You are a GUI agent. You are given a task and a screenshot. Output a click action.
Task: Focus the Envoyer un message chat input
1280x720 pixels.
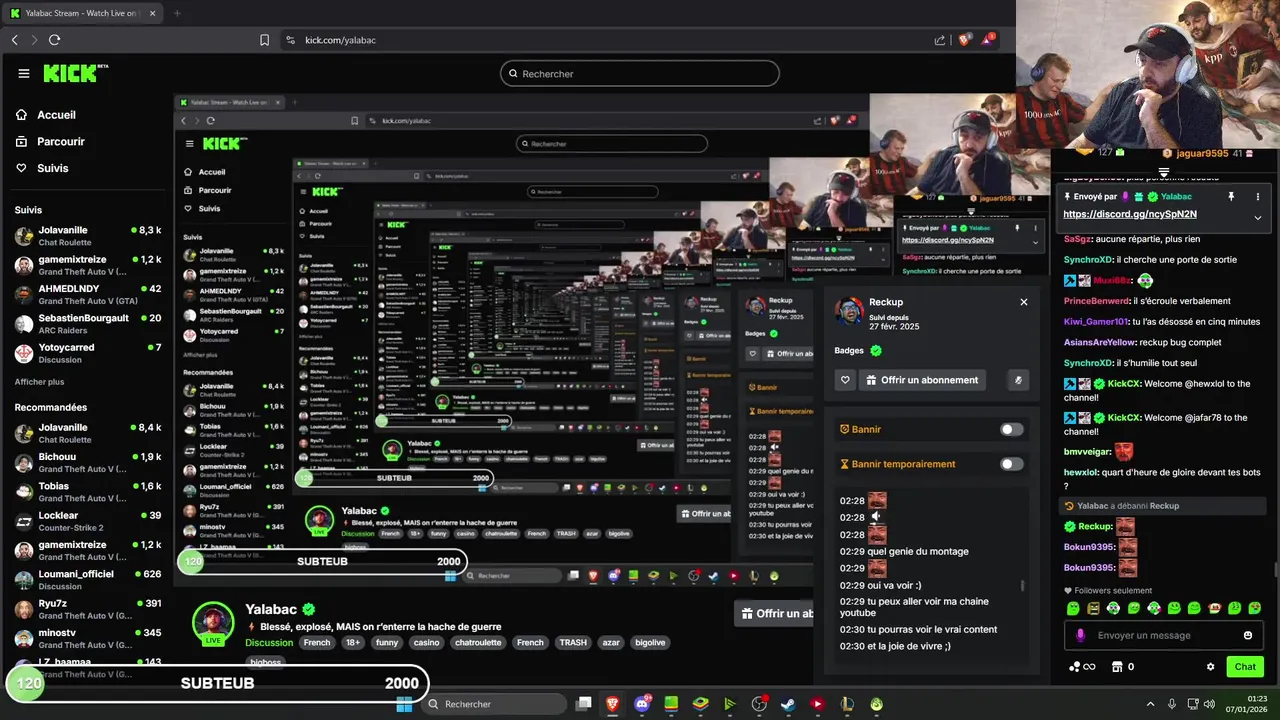1164,635
